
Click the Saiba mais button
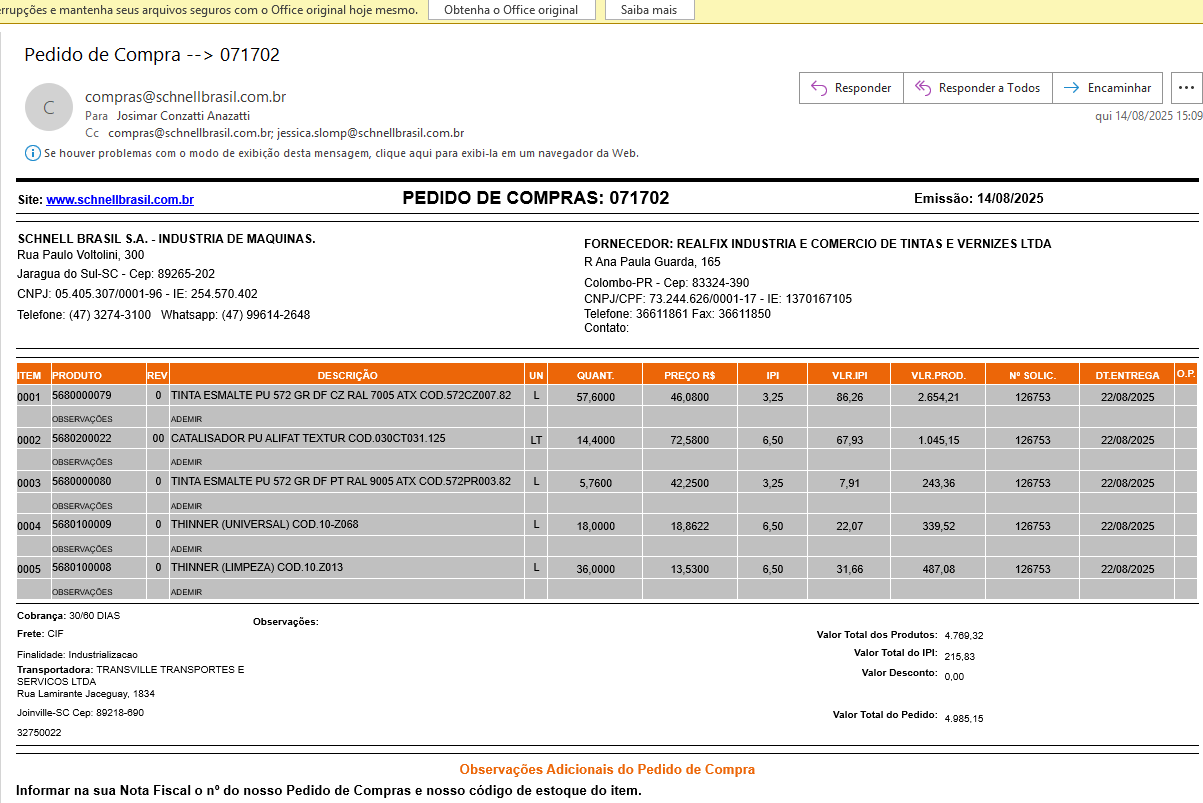click(x=648, y=10)
